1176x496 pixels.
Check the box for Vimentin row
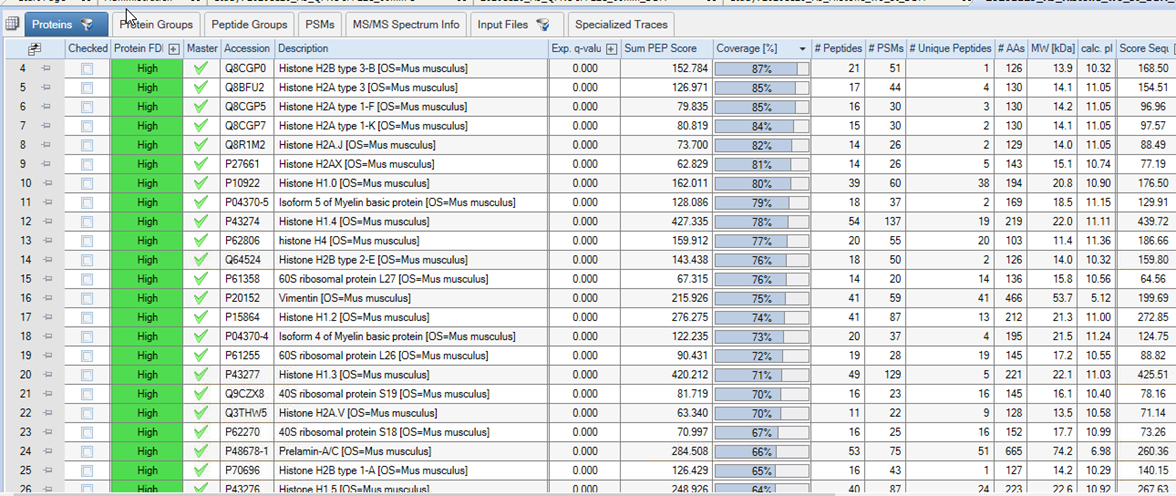tap(88, 299)
